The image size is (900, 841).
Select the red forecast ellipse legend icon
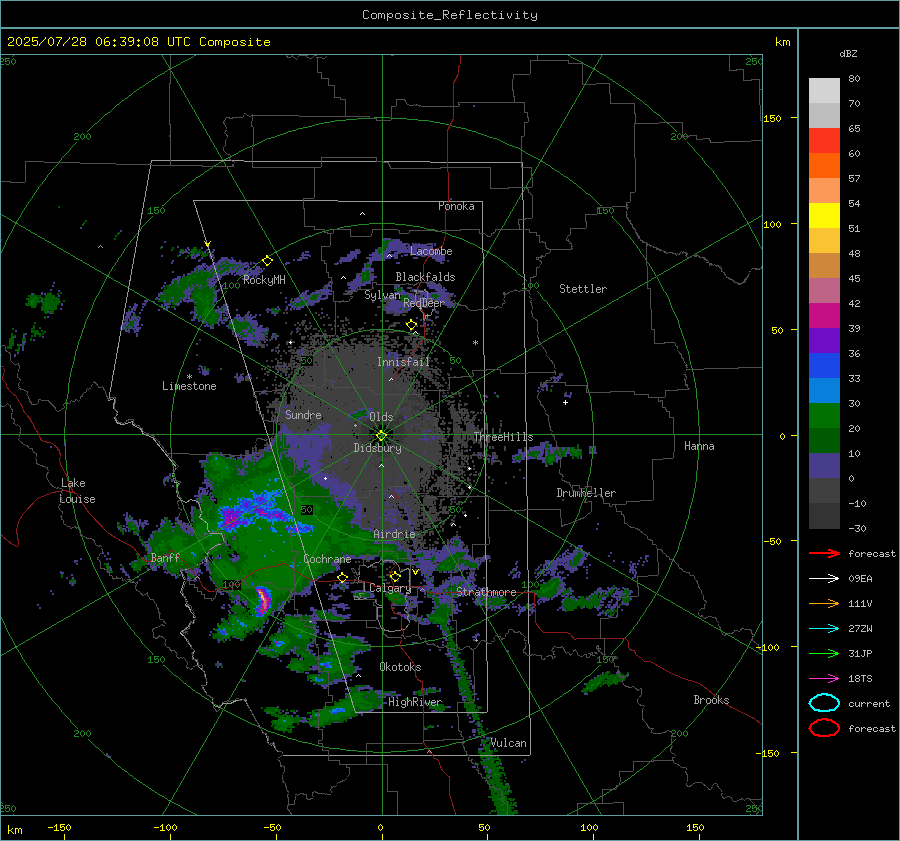[x=824, y=728]
